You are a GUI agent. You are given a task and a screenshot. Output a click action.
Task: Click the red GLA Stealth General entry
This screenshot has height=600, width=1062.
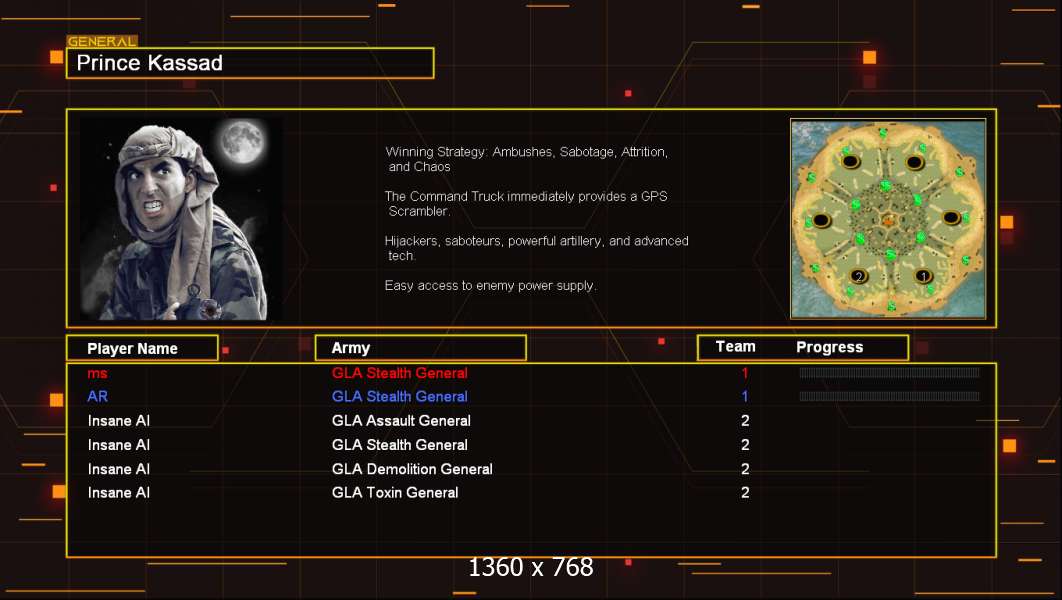[400, 373]
